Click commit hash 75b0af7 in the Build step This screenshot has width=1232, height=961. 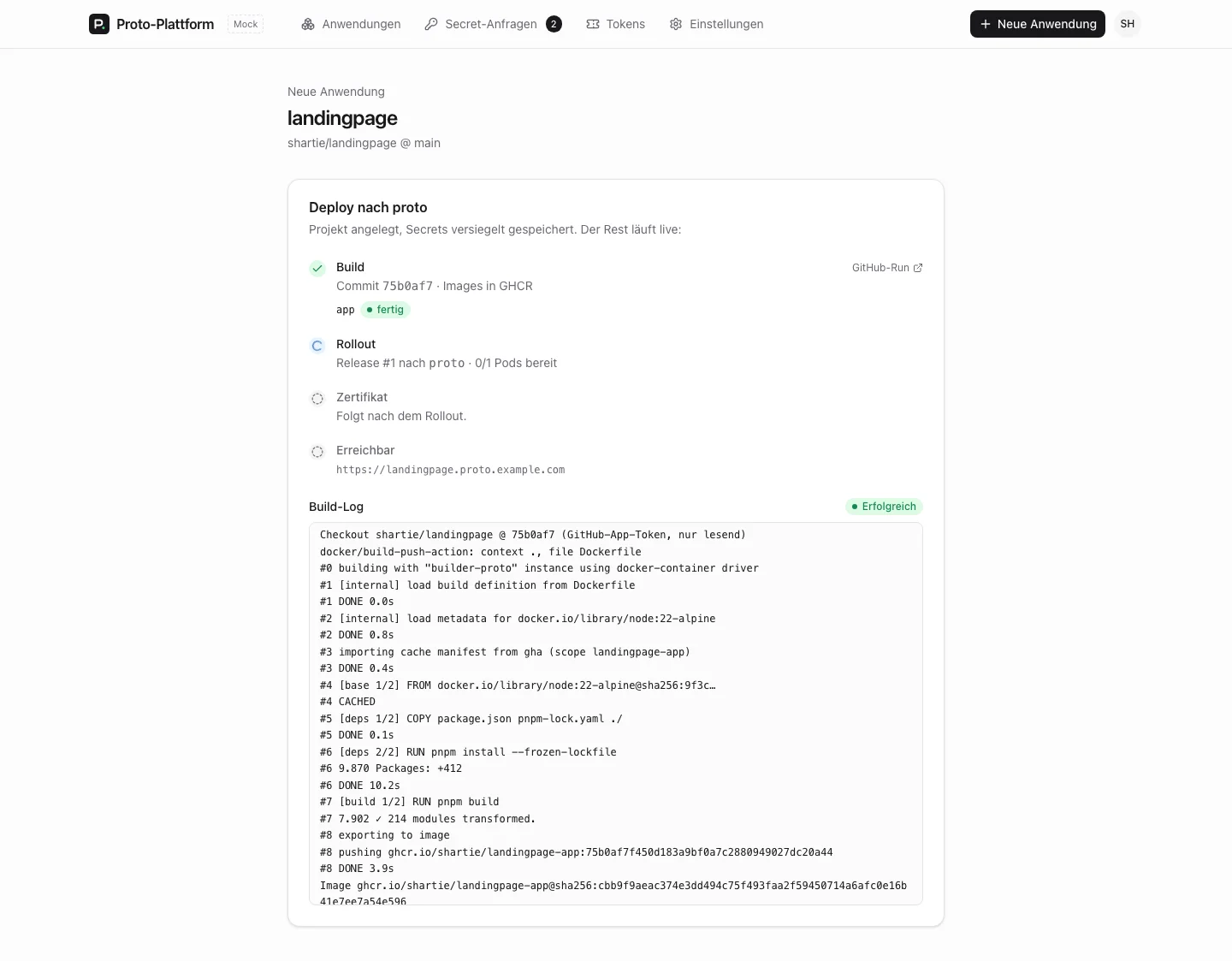click(407, 286)
